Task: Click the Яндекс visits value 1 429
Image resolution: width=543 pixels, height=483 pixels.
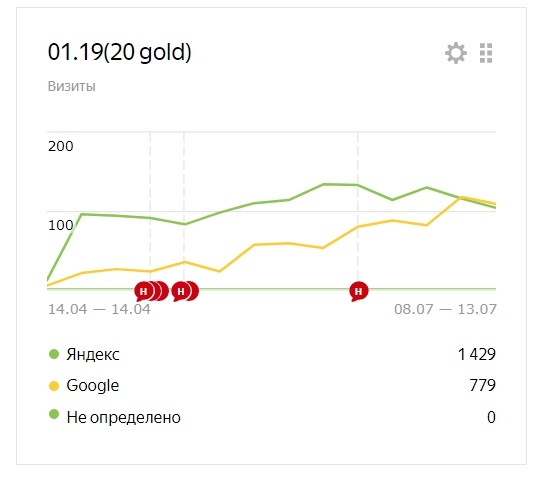Action: pyautogui.click(x=477, y=354)
